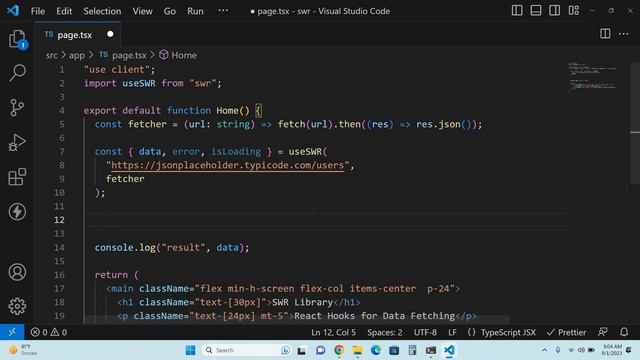Viewport: 640px width, 360px height.
Task: Open the Extensions view
Action: (x=17, y=177)
